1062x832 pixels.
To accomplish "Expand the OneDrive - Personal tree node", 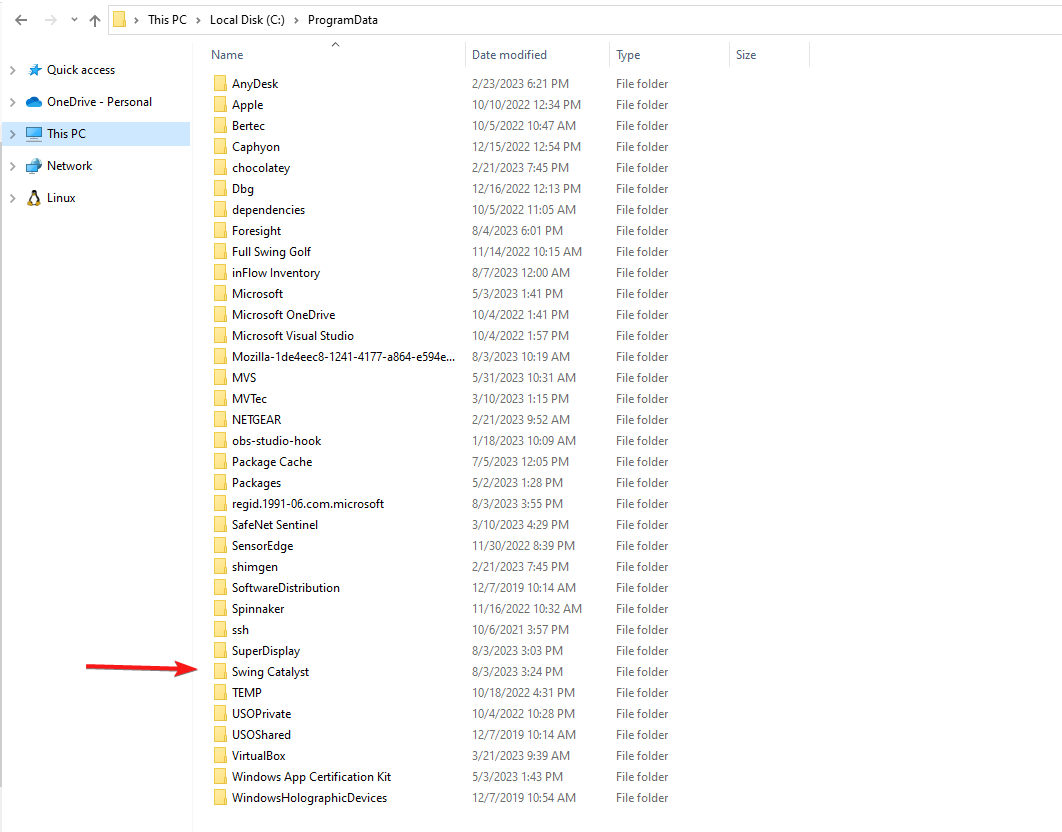I will [12, 102].
